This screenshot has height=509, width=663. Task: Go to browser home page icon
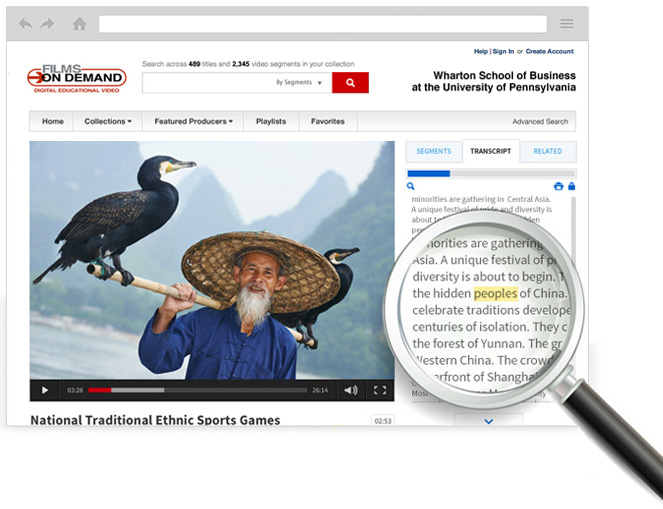(79, 24)
